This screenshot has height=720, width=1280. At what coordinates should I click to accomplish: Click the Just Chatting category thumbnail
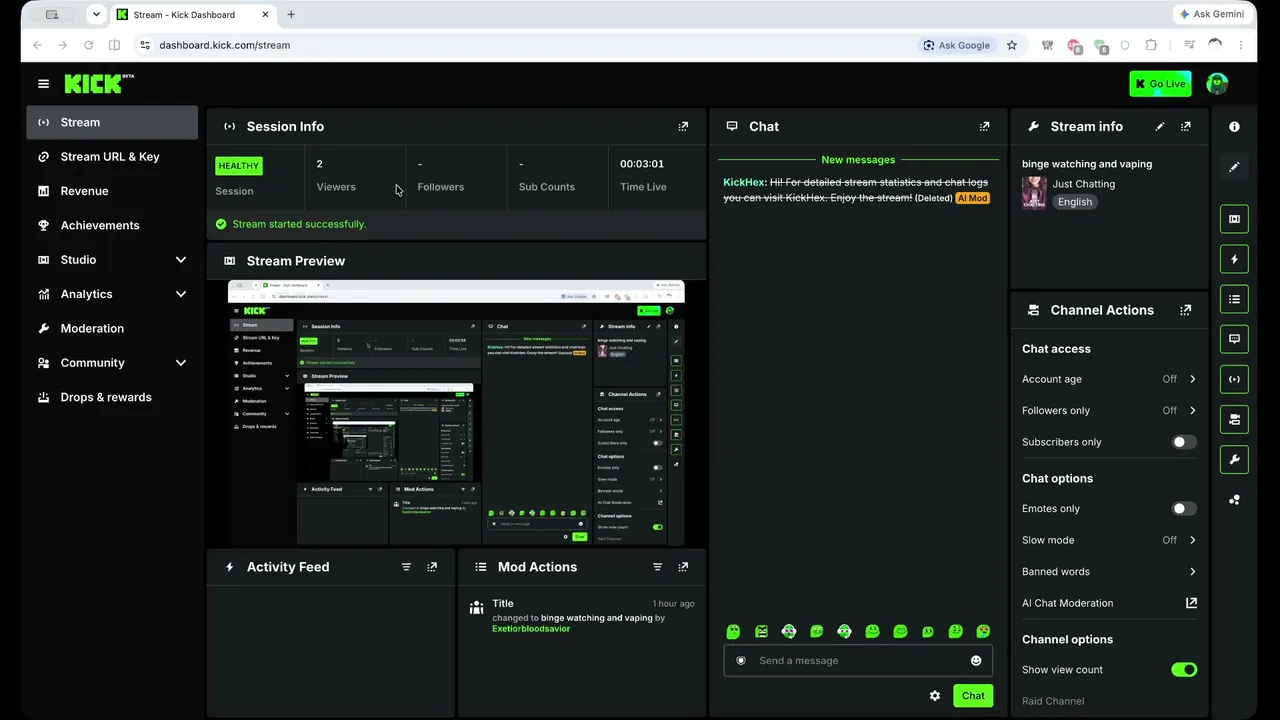(x=1034, y=193)
